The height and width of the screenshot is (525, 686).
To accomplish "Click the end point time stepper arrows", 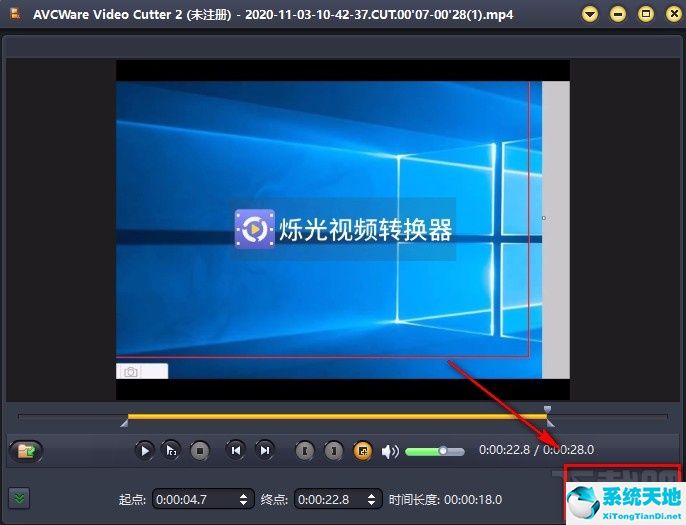I will pos(371,499).
